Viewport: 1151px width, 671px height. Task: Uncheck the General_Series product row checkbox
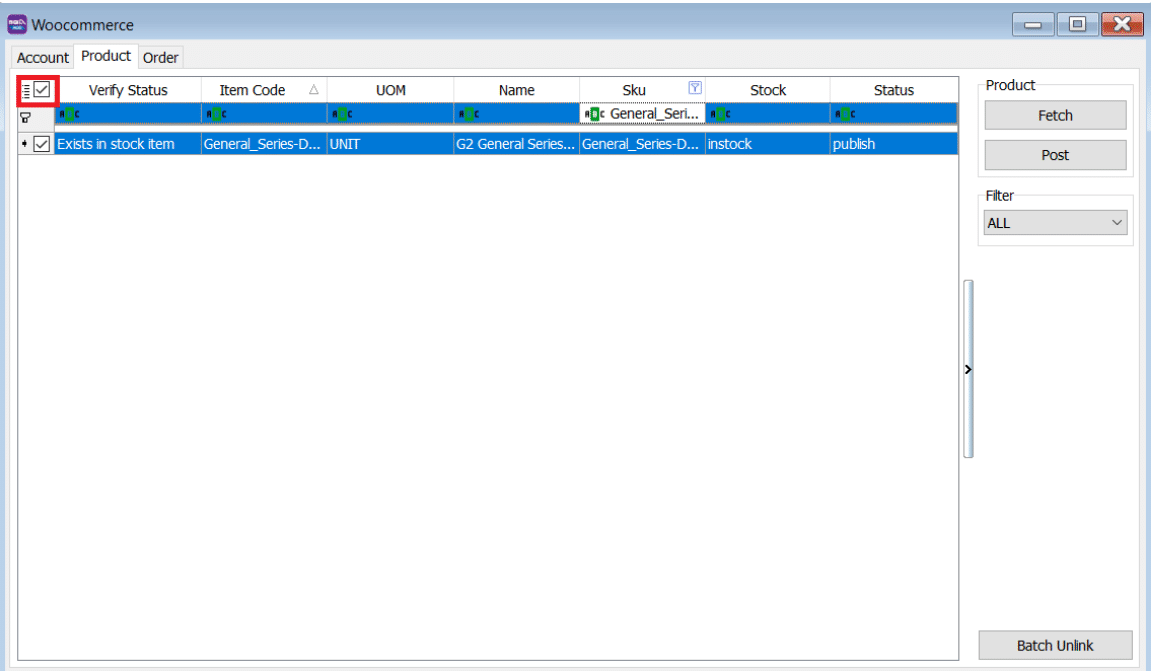[x=42, y=144]
